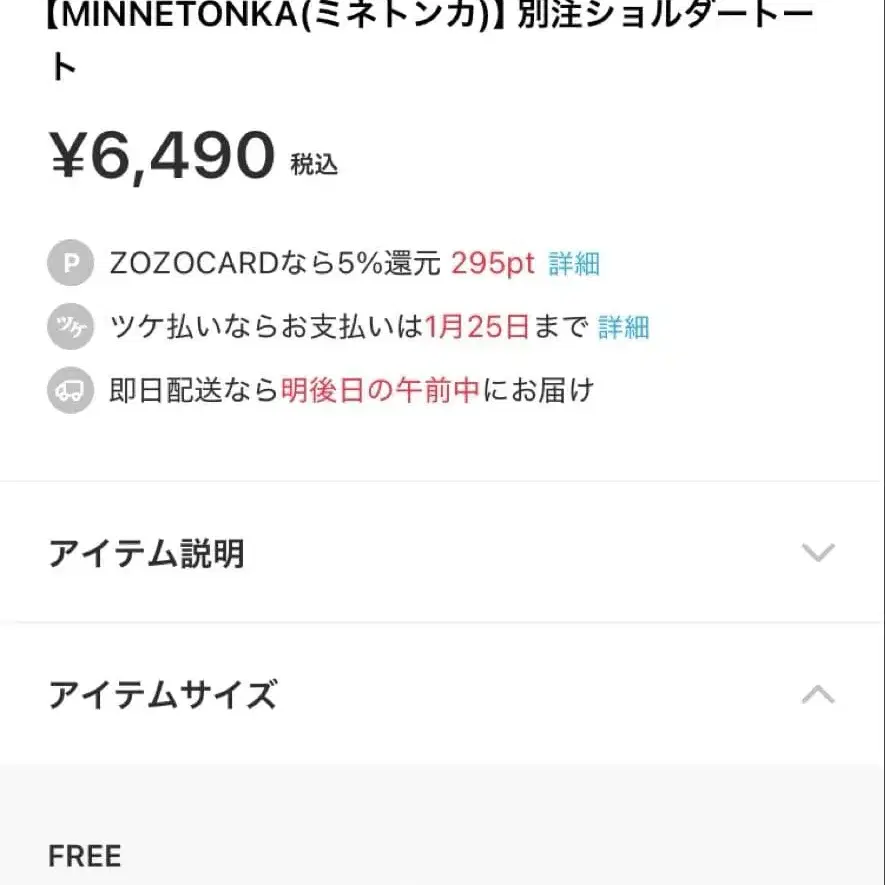Click the ZOZOCARD points "P" icon
This screenshot has height=885, width=885.
69,263
